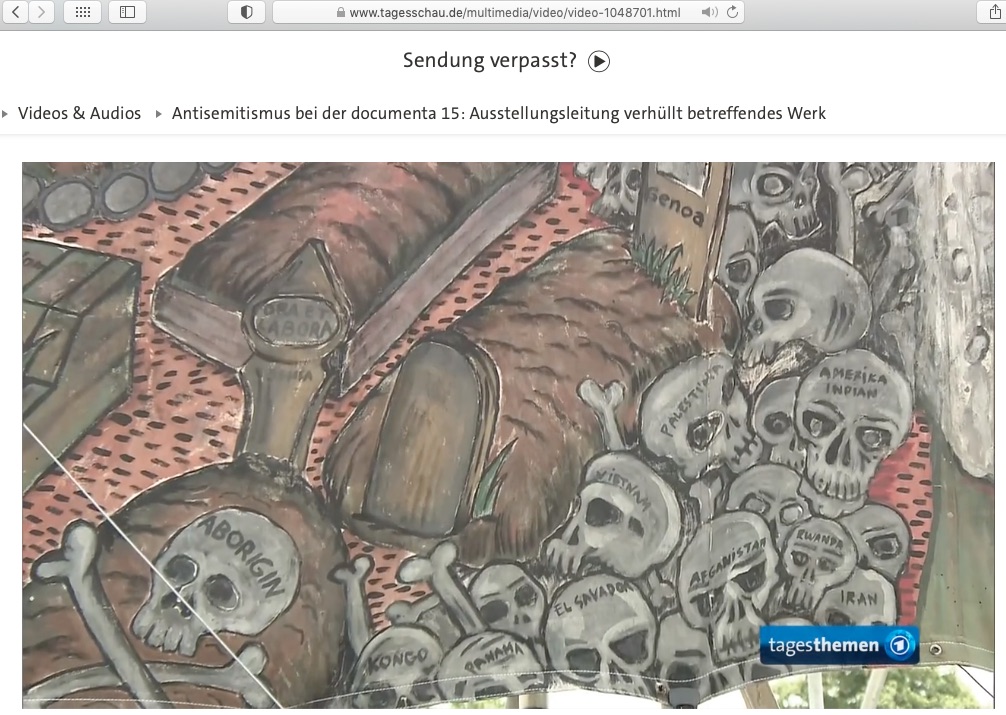The height and width of the screenshot is (715, 1006).
Task: Go back with the Safari back arrow
Action: click(16, 12)
